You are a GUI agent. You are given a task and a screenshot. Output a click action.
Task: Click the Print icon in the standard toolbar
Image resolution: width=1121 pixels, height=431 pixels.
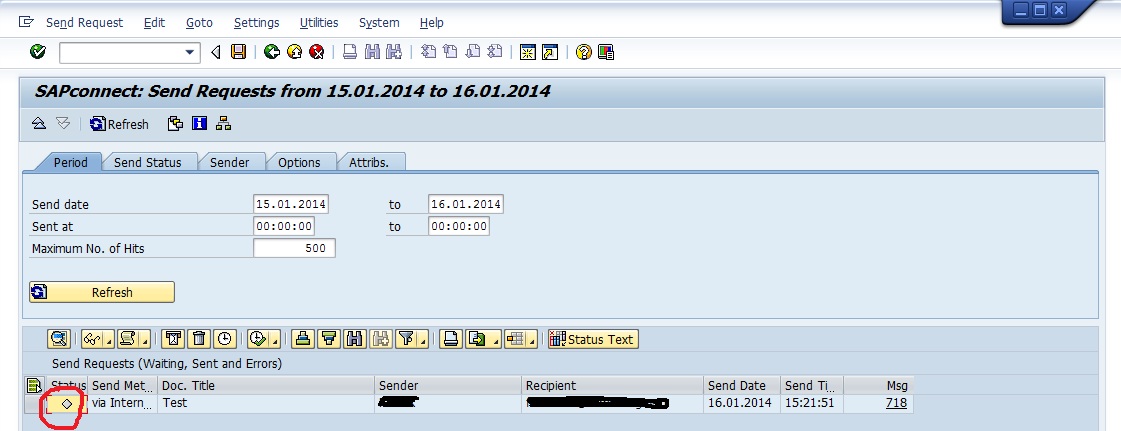coord(350,51)
